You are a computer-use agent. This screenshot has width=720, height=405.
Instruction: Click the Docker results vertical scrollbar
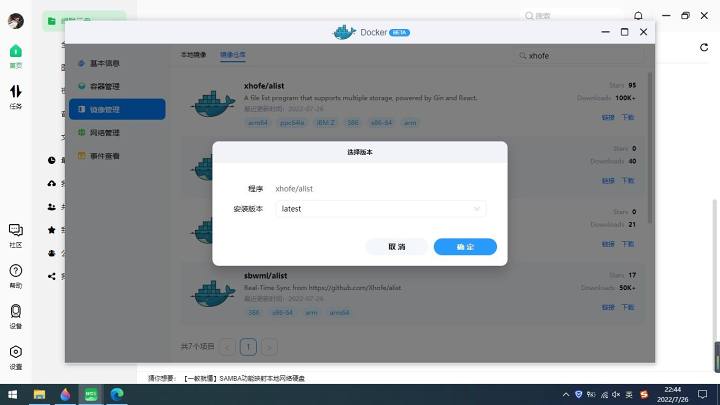click(x=650, y=147)
